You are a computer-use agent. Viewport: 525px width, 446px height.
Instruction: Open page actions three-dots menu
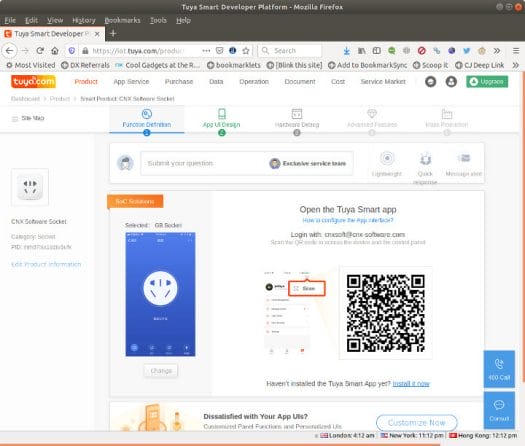(206, 51)
